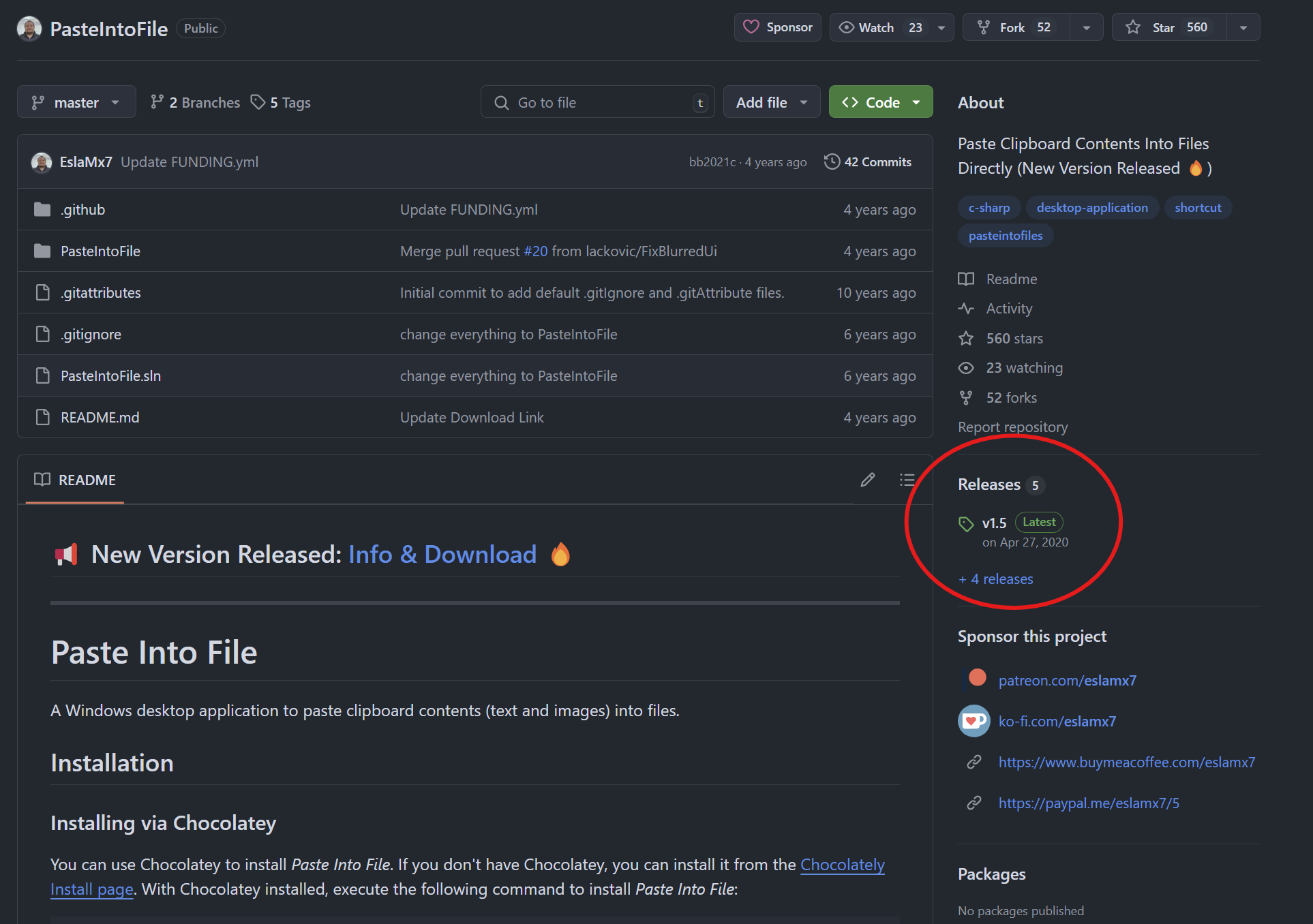Open README.md file

[100, 418]
